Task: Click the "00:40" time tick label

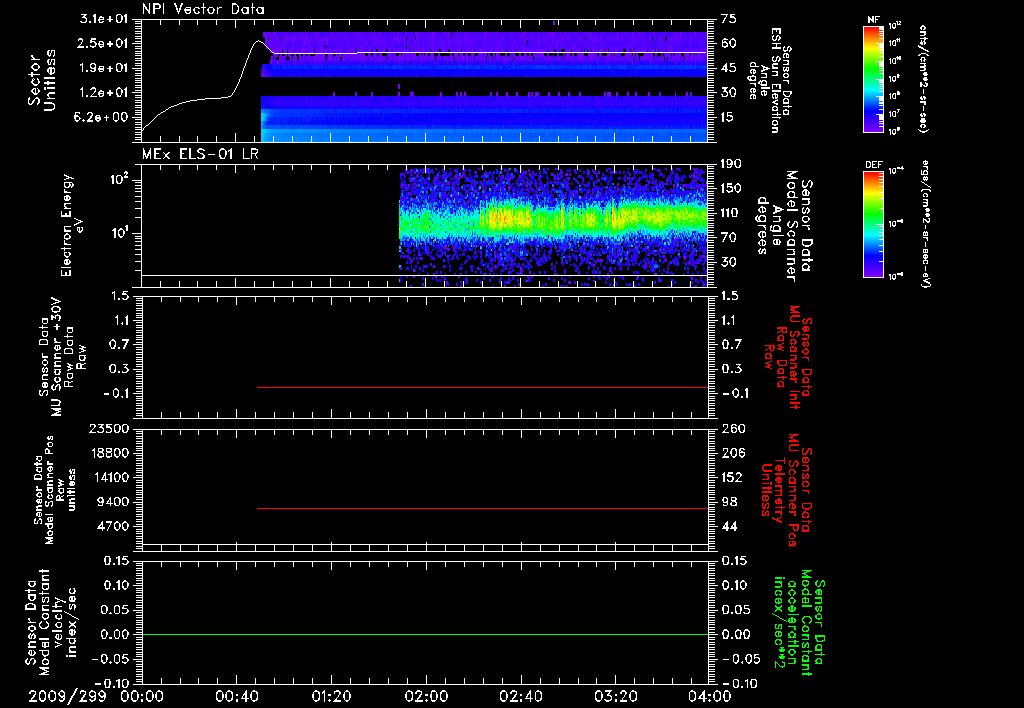Action: click(236, 696)
